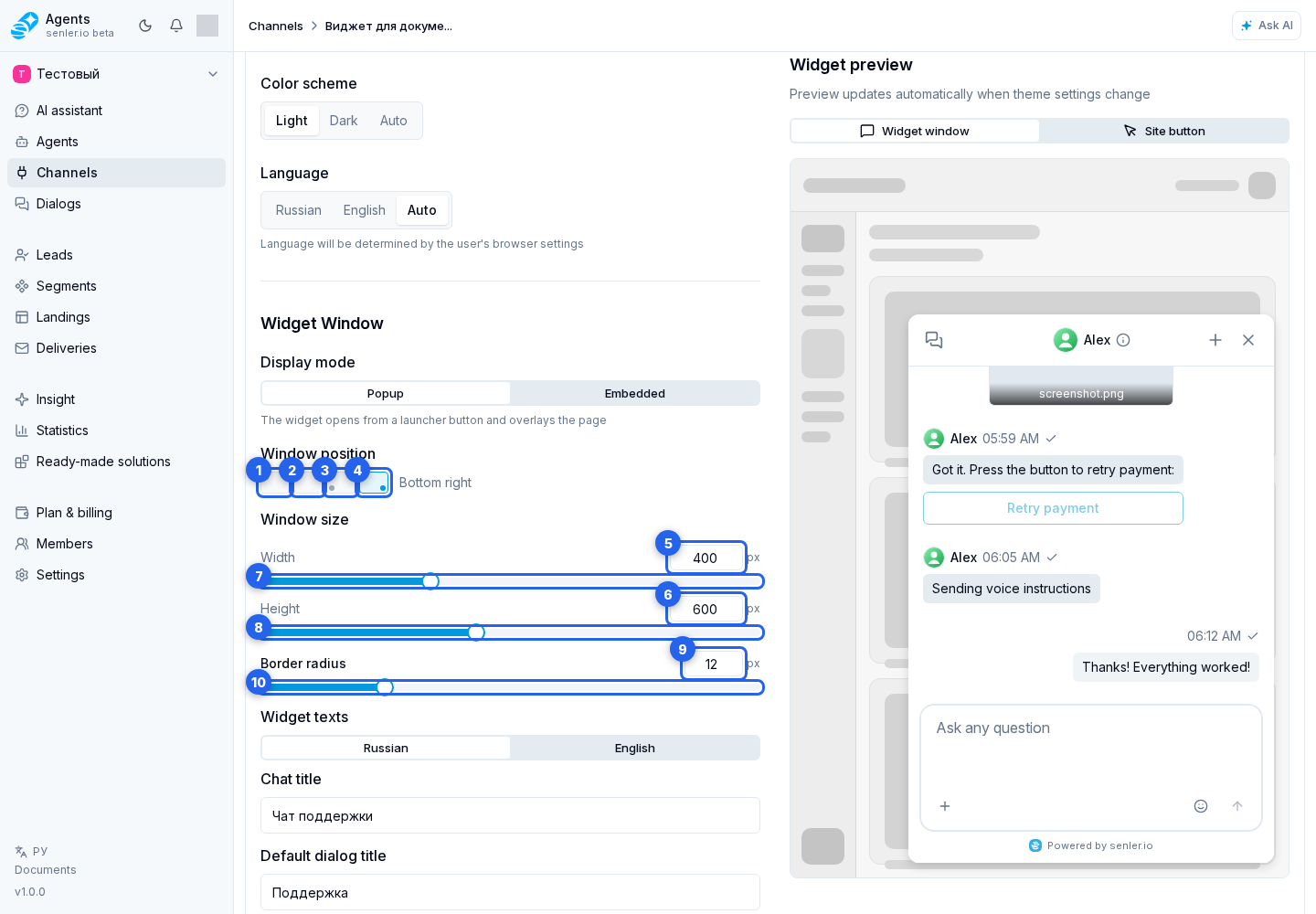Click the Height input showing 600
Viewport: 1316px width, 914px height.
706,609
